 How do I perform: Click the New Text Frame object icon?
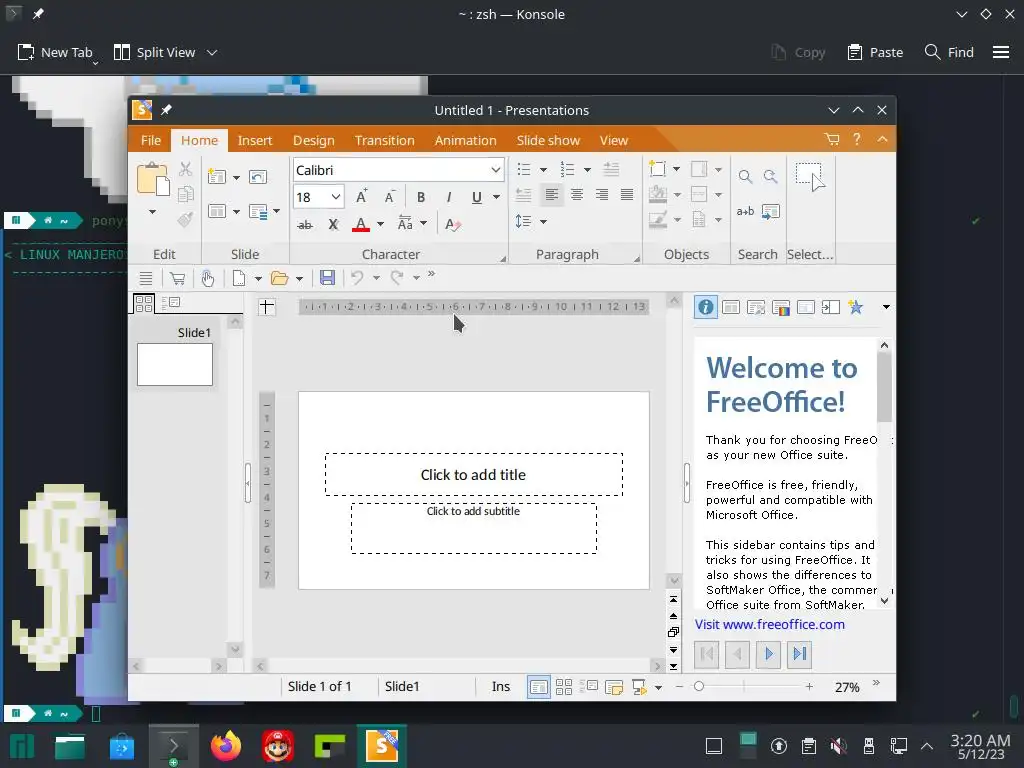tap(658, 169)
